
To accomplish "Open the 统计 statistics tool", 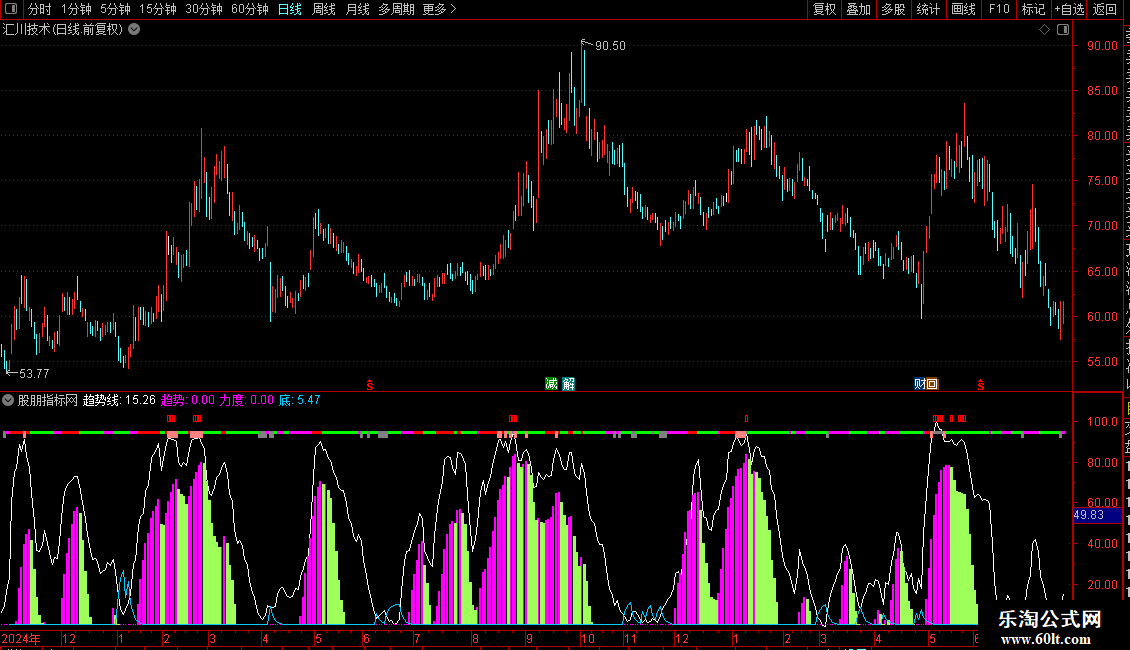I will pyautogui.click(x=928, y=9).
